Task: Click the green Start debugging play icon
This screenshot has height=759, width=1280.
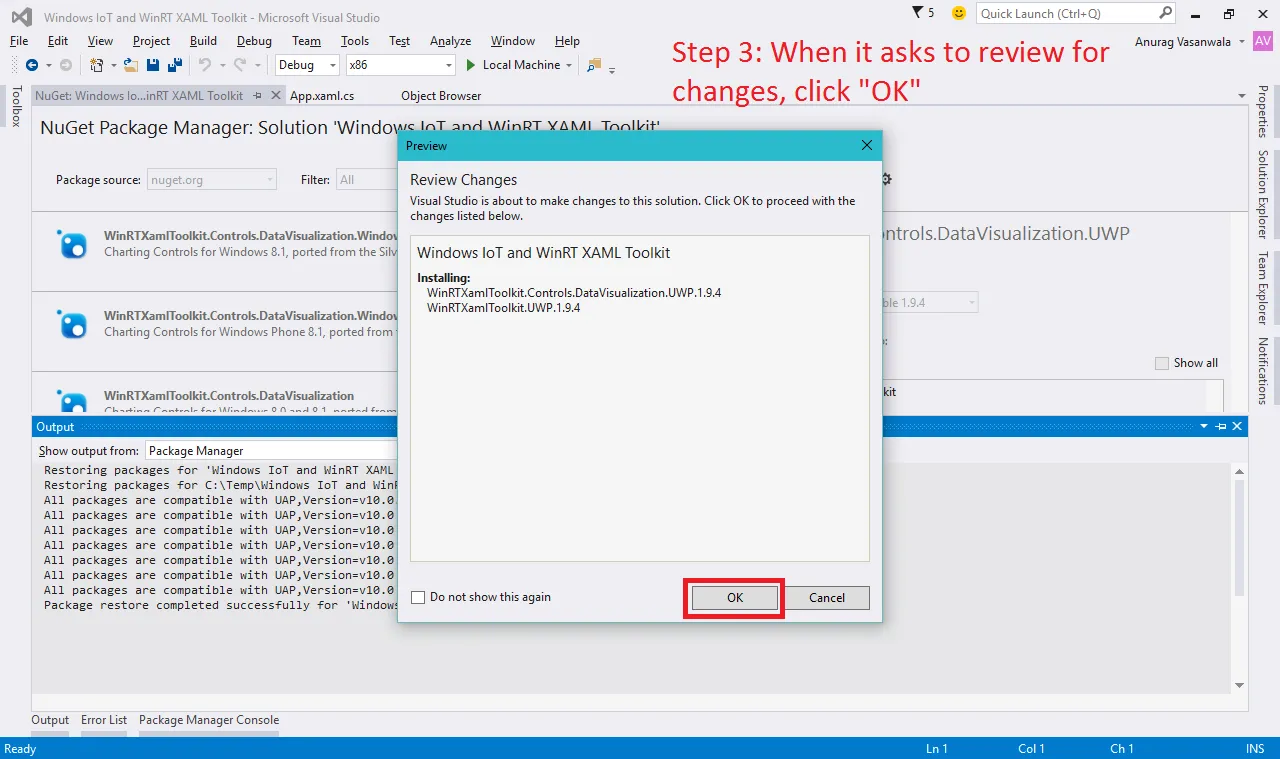Action: pos(472,65)
